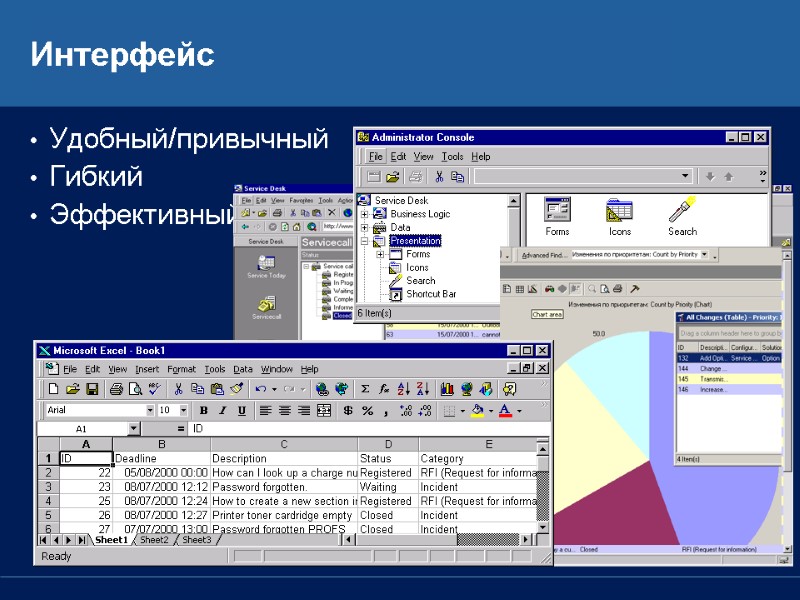Expand the Data node in console tree
Viewport: 800px width, 600px height.
coord(365,227)
